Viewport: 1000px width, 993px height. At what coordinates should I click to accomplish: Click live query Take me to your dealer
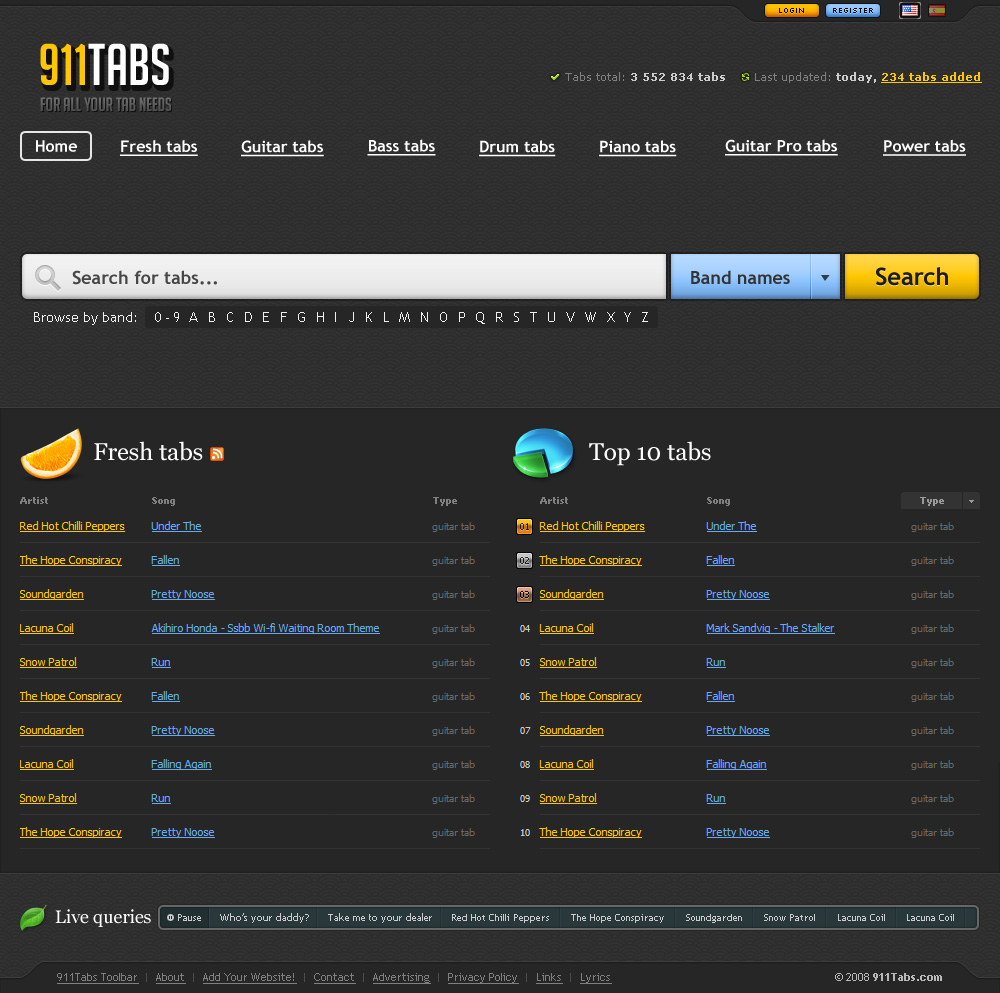pos(379,918)
